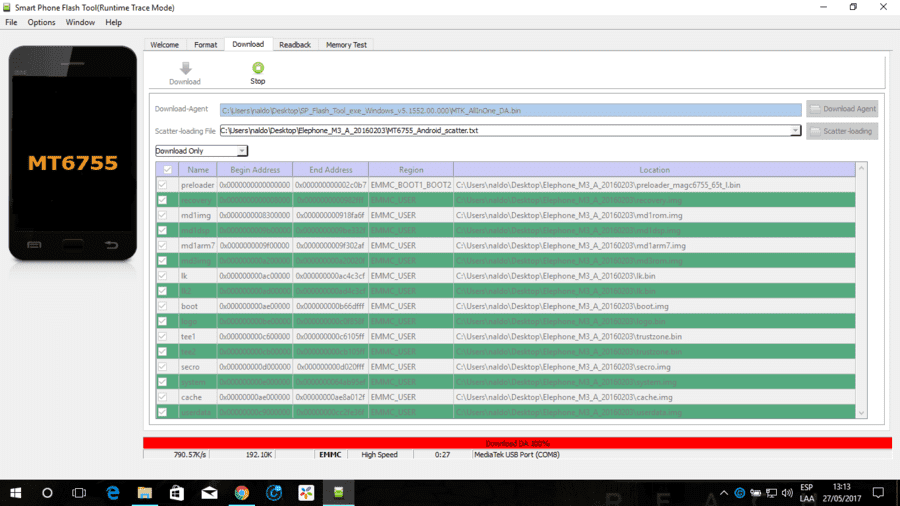Launch Microsoft Edge from the taskbar
This screenshot has width=900, height=506.
112,493
